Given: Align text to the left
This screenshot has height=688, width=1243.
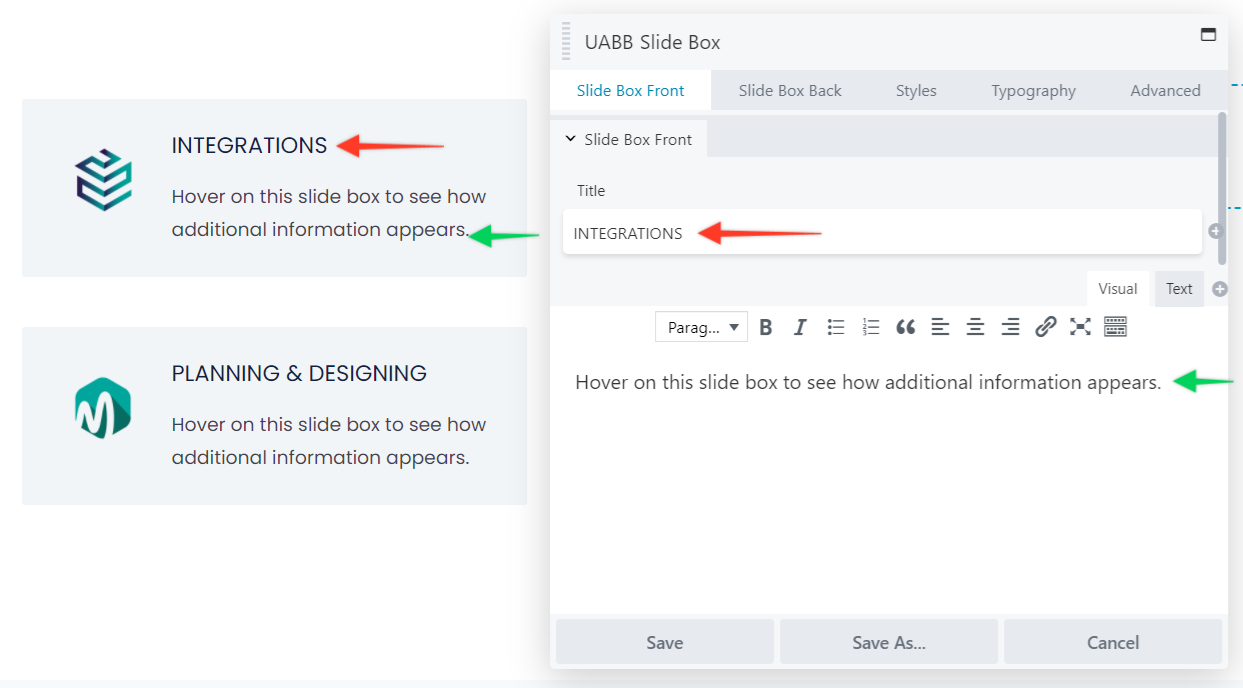Looking at the screenshot, I should (940, 327).
